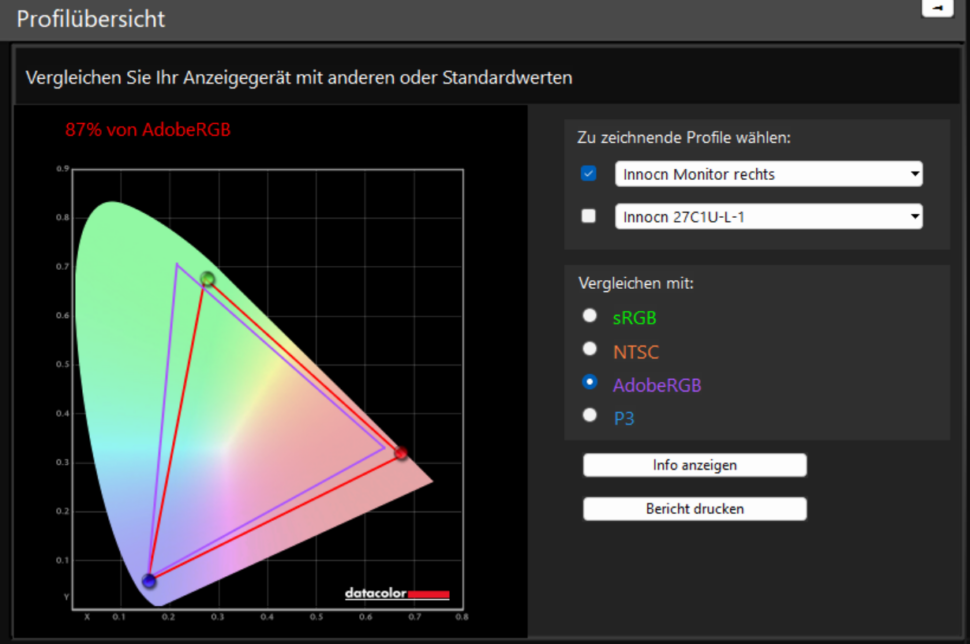Open the Innocn Monitor rechts dropdown
This screenshot has height=644, width=970.
768,174
